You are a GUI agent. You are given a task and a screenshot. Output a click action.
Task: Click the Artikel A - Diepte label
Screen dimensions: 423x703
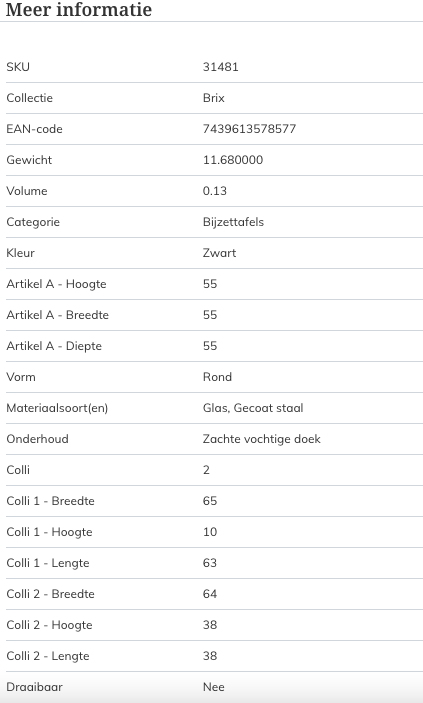click(54, 346)
